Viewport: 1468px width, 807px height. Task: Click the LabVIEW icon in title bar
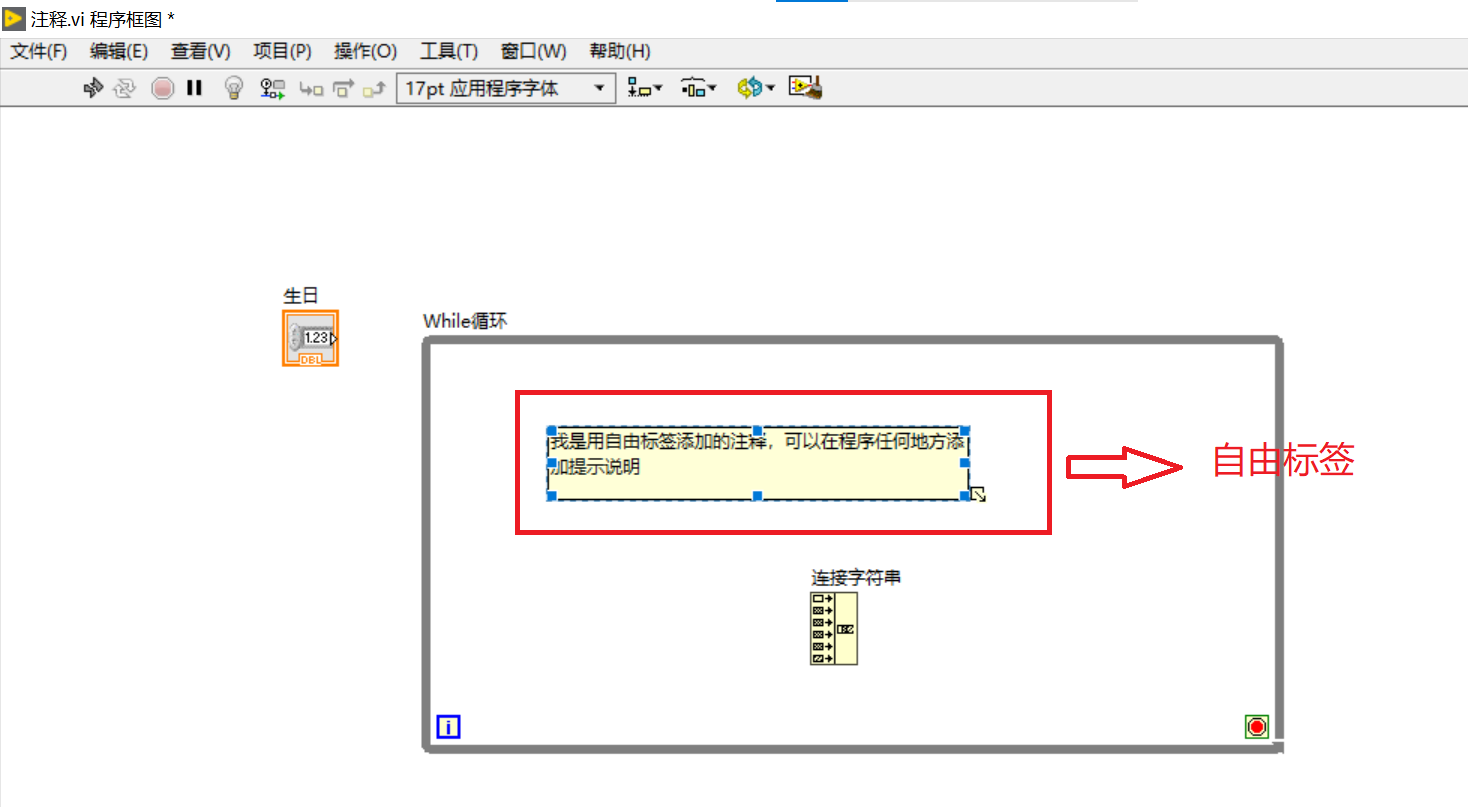point(14,18)
